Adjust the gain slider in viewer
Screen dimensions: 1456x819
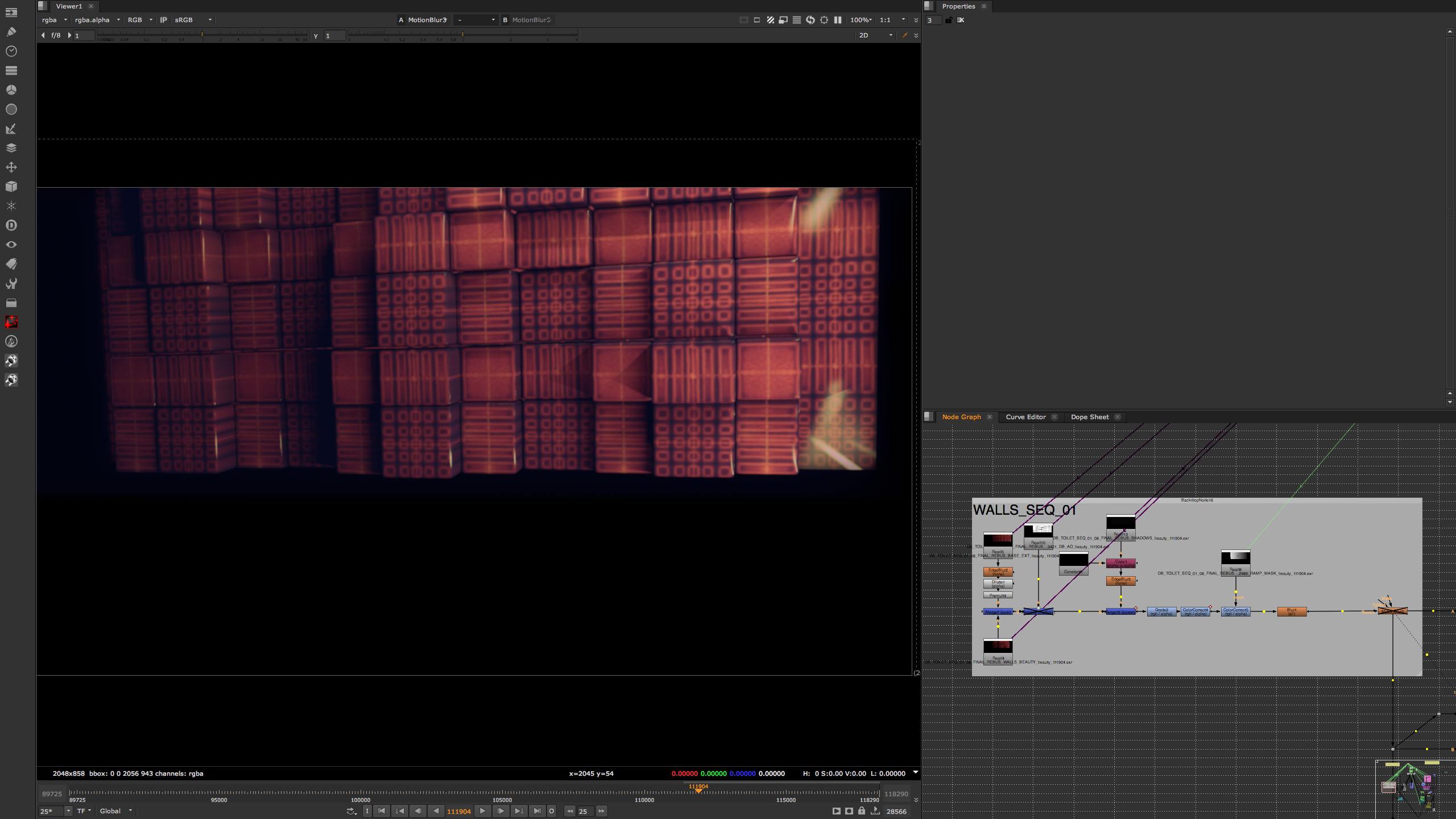pyautogui.click(x=202, y=35)
